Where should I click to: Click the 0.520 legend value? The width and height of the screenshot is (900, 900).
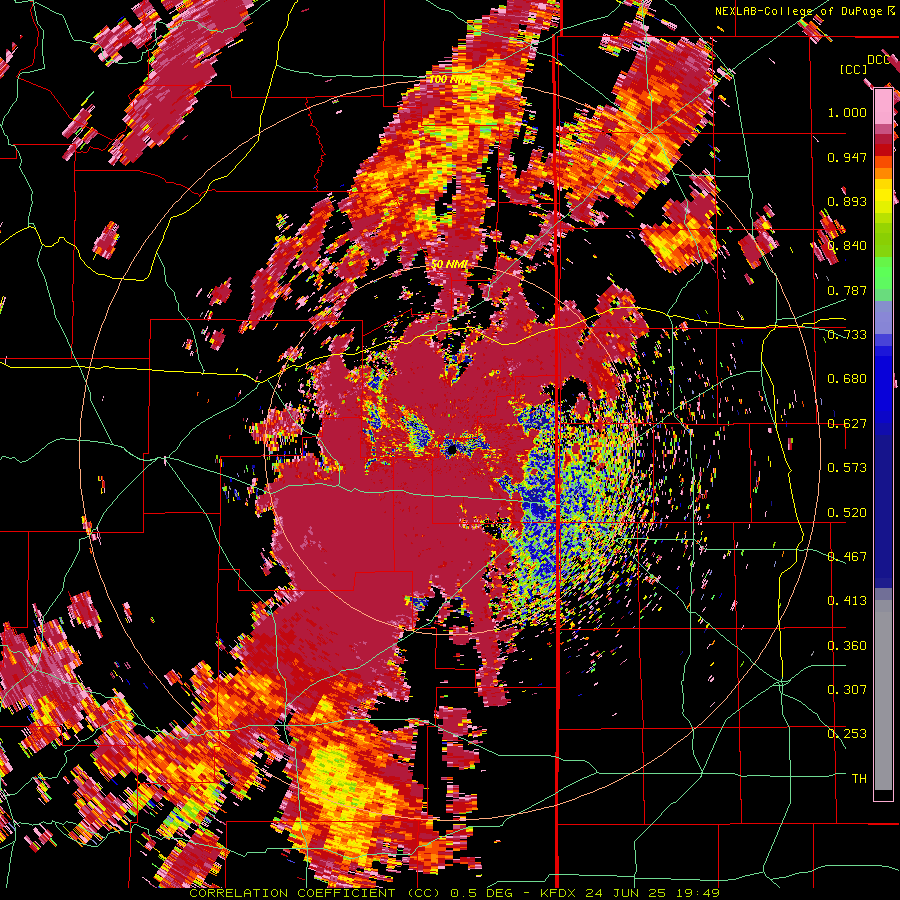(x=847, y=513)
